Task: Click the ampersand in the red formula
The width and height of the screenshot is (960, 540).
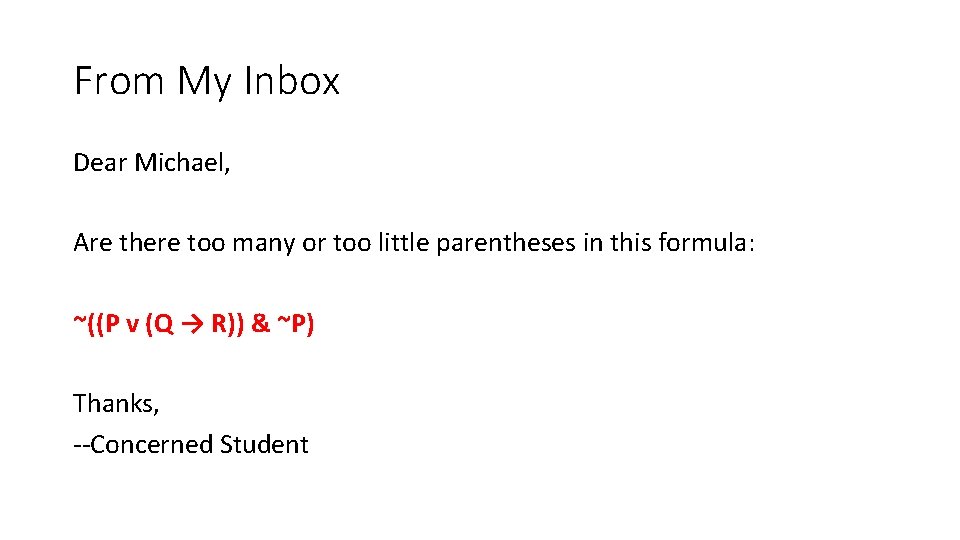Action: point(260,325)
